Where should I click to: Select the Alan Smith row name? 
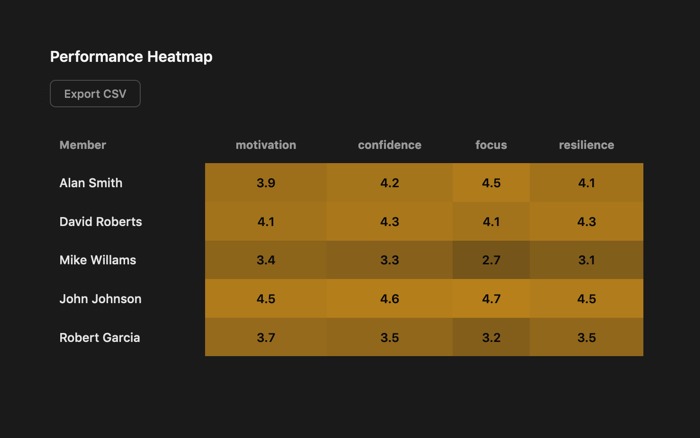pos(91,183)
